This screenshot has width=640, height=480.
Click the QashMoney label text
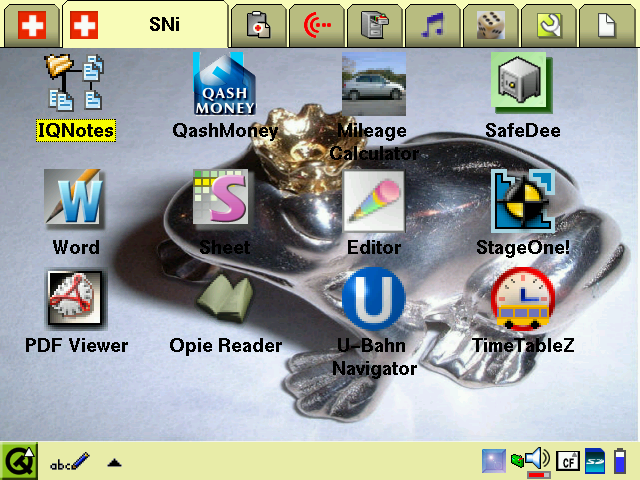[x=225, y=131]
